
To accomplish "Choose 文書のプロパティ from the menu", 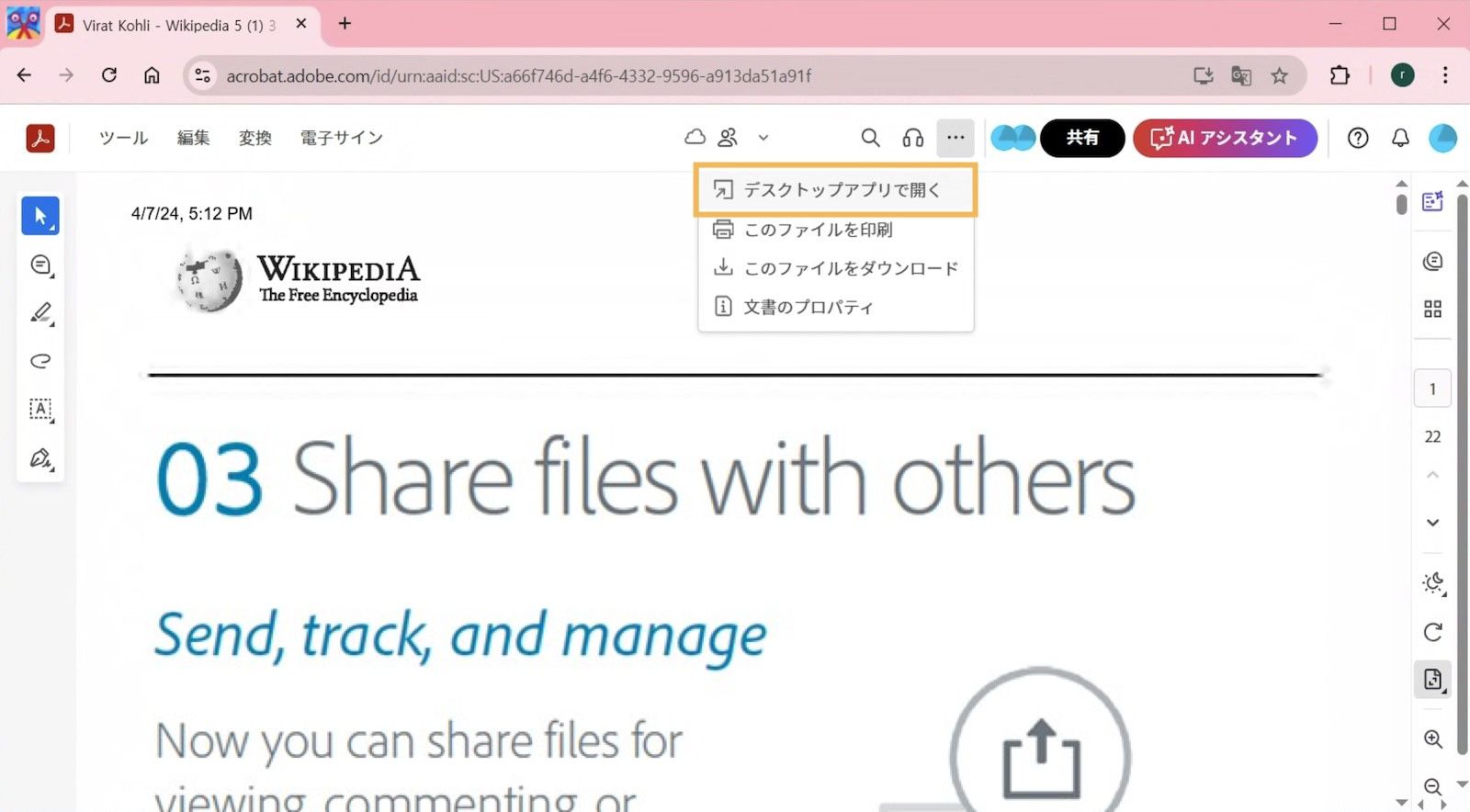I will [835, 307].
